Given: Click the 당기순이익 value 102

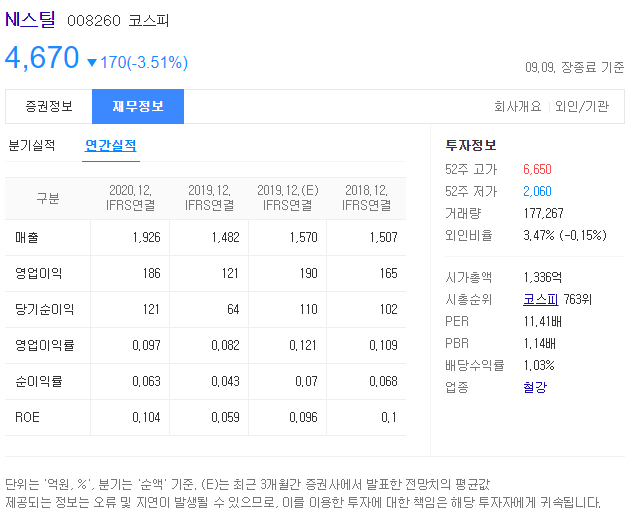Looking at the screenshot, I should tap(389, 309).
